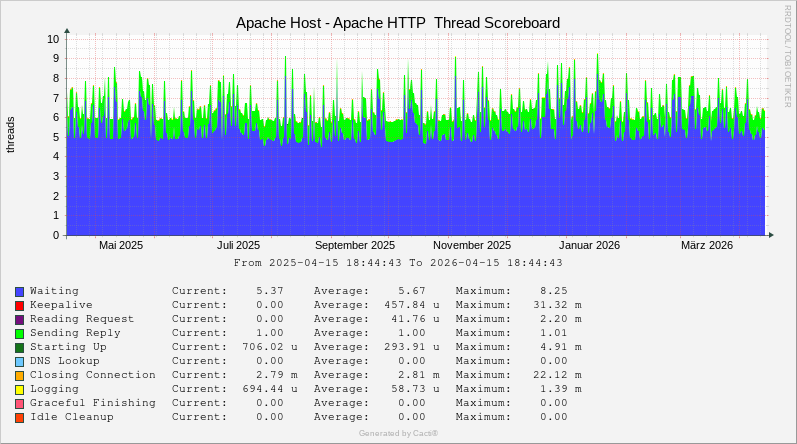Click the date range text below the graph
The image size is (797, 444).
[x=398, y=263]
